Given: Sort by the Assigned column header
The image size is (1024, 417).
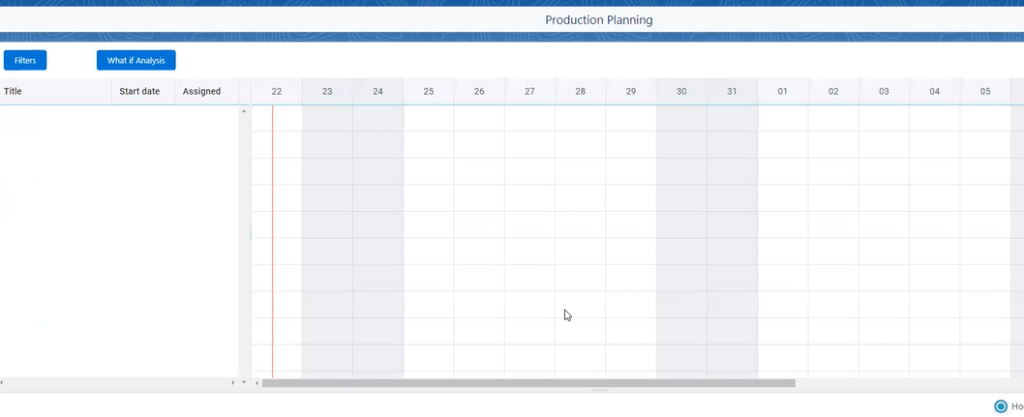Looking at the screenshot, I should coord(206,91).
